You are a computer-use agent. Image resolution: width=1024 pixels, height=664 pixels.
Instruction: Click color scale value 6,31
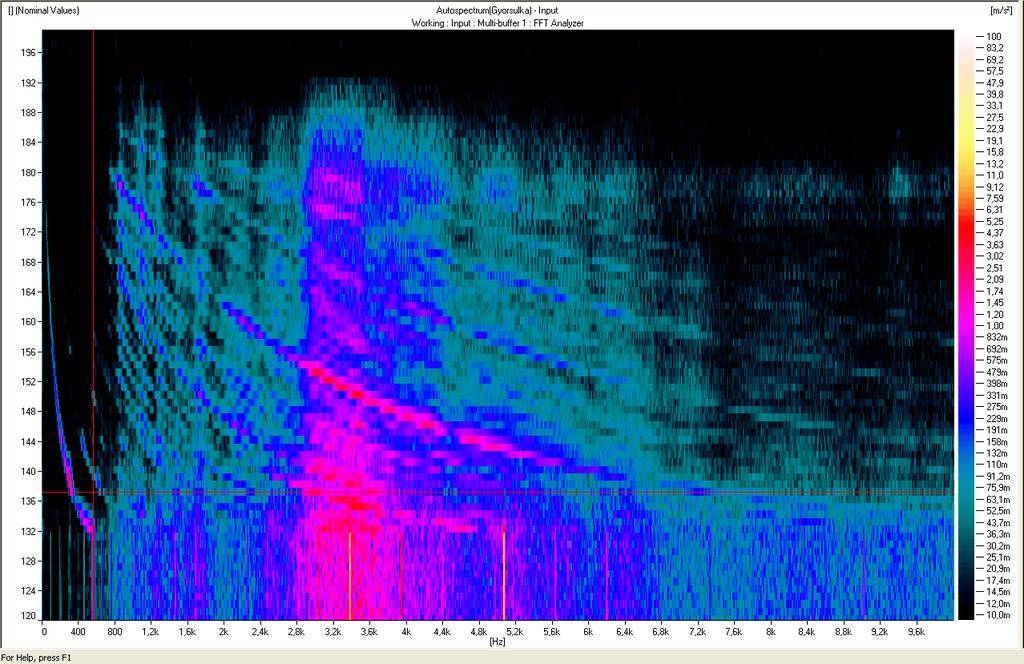[x=995, y=210]
